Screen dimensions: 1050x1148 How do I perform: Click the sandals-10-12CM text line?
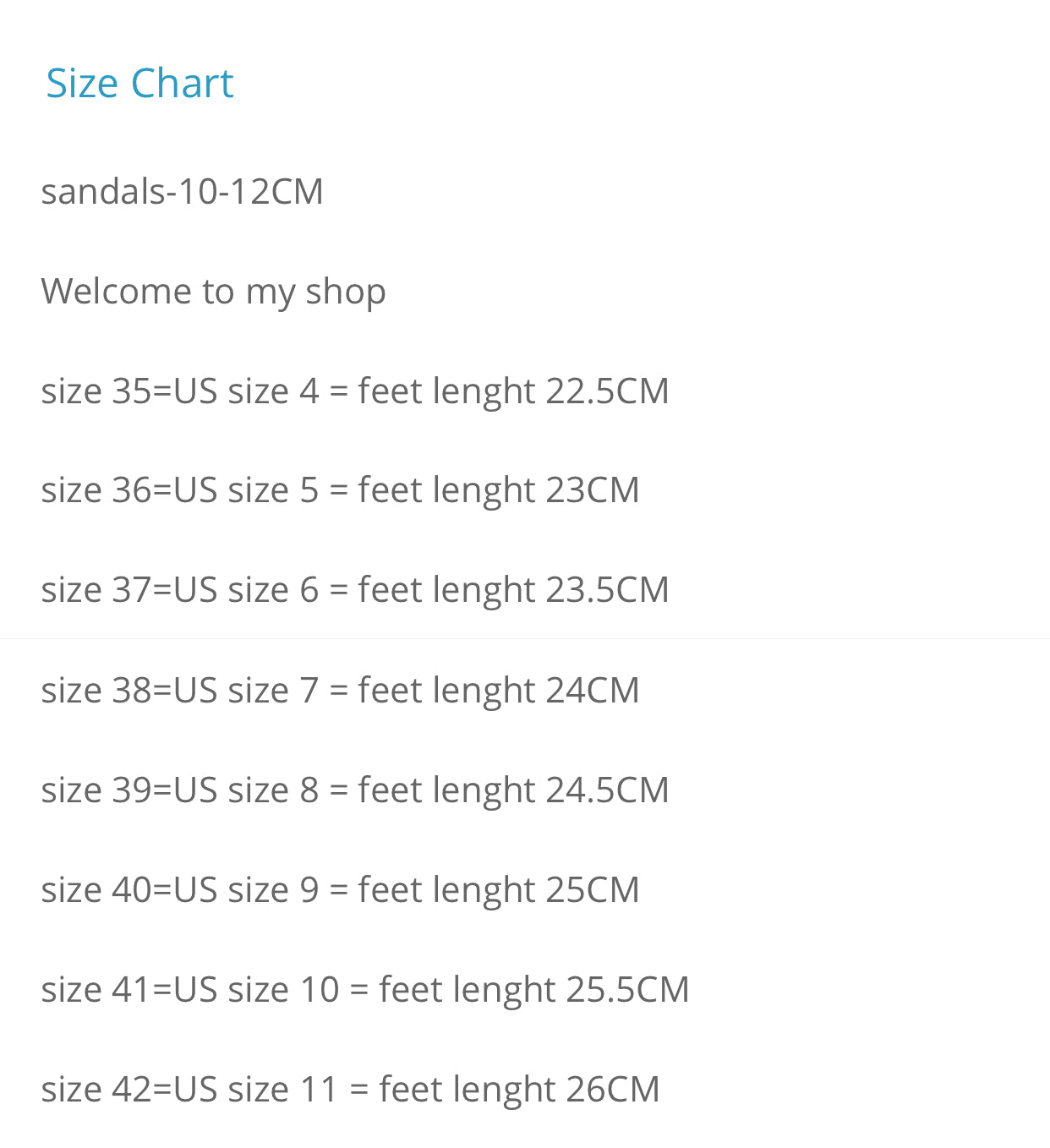182,191
